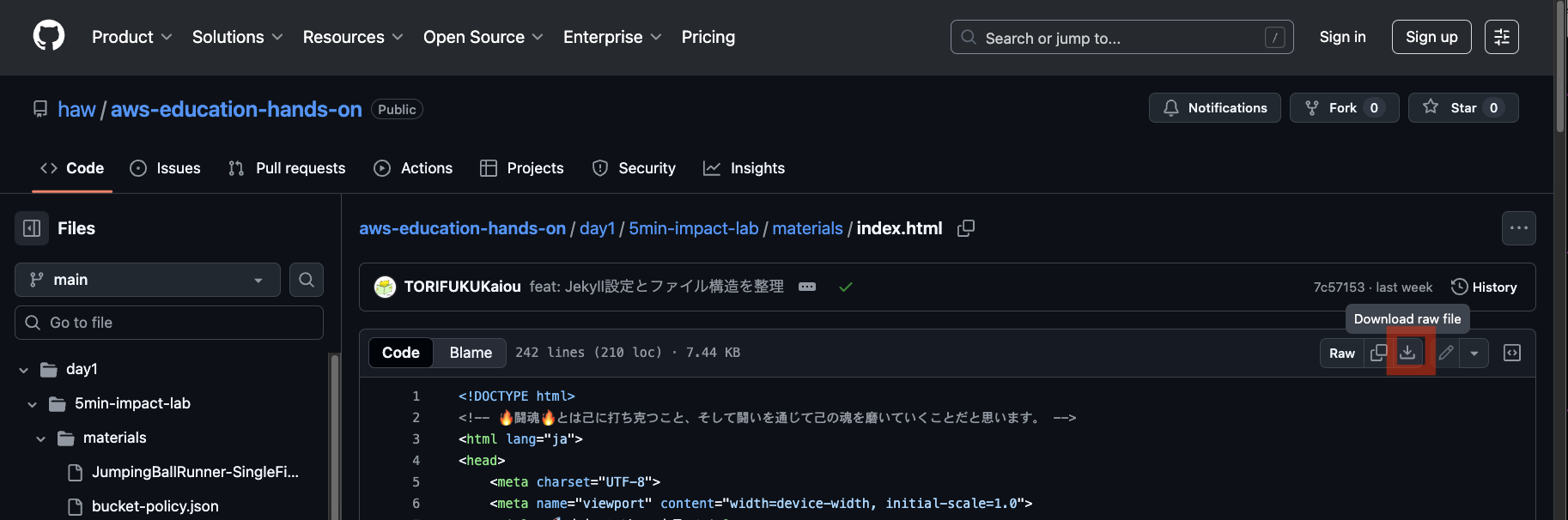Open the more file actions ellipsis

[x=1518, y=228]
